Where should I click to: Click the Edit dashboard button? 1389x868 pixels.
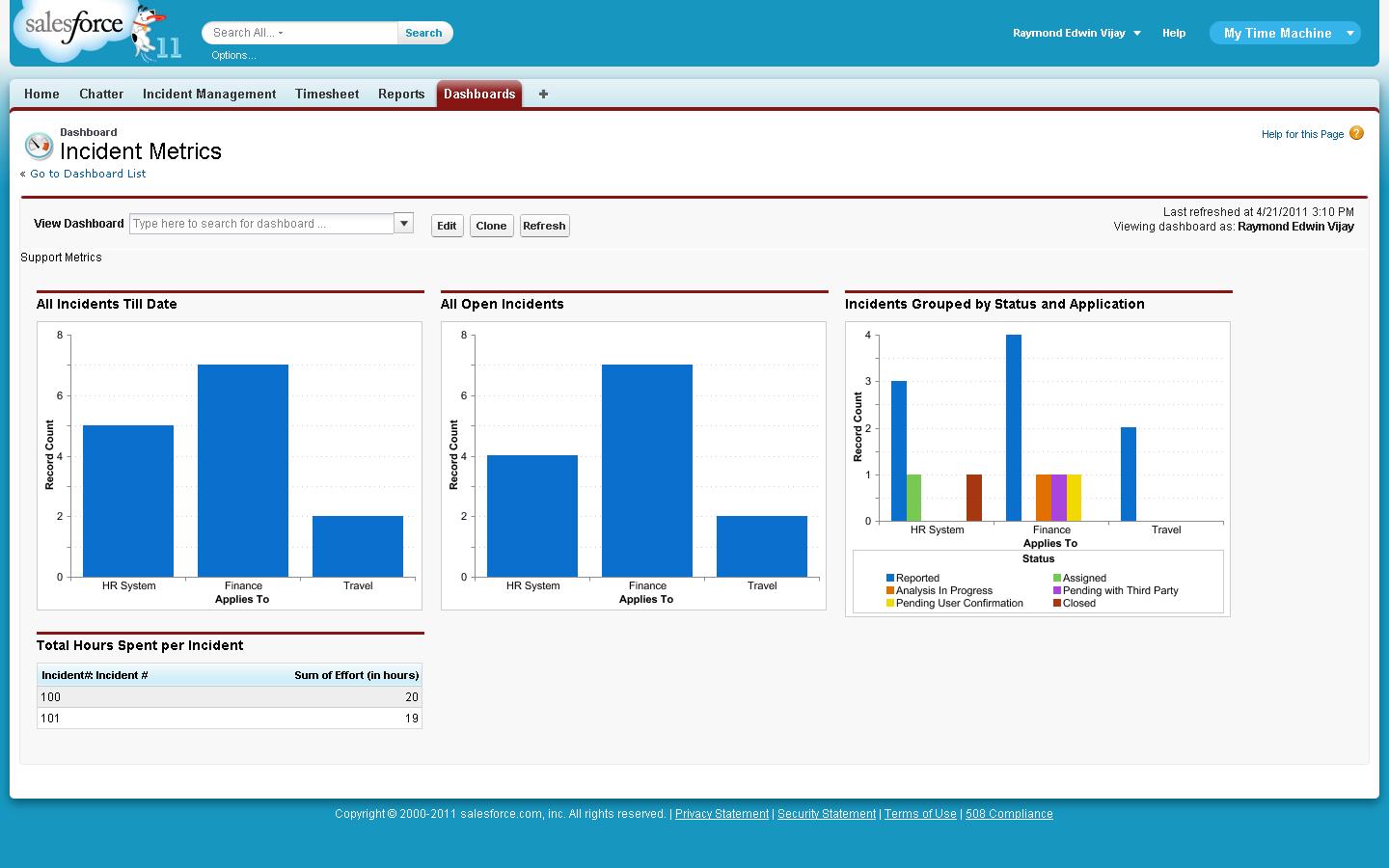[x=447, y=226]
